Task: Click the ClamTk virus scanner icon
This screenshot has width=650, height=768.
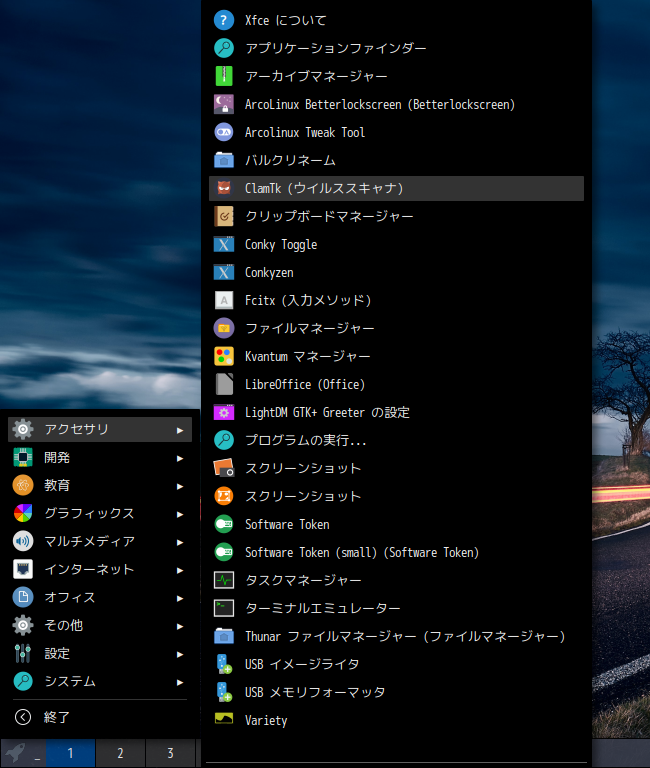Action: pyautogui.click(x=224, y=188)
